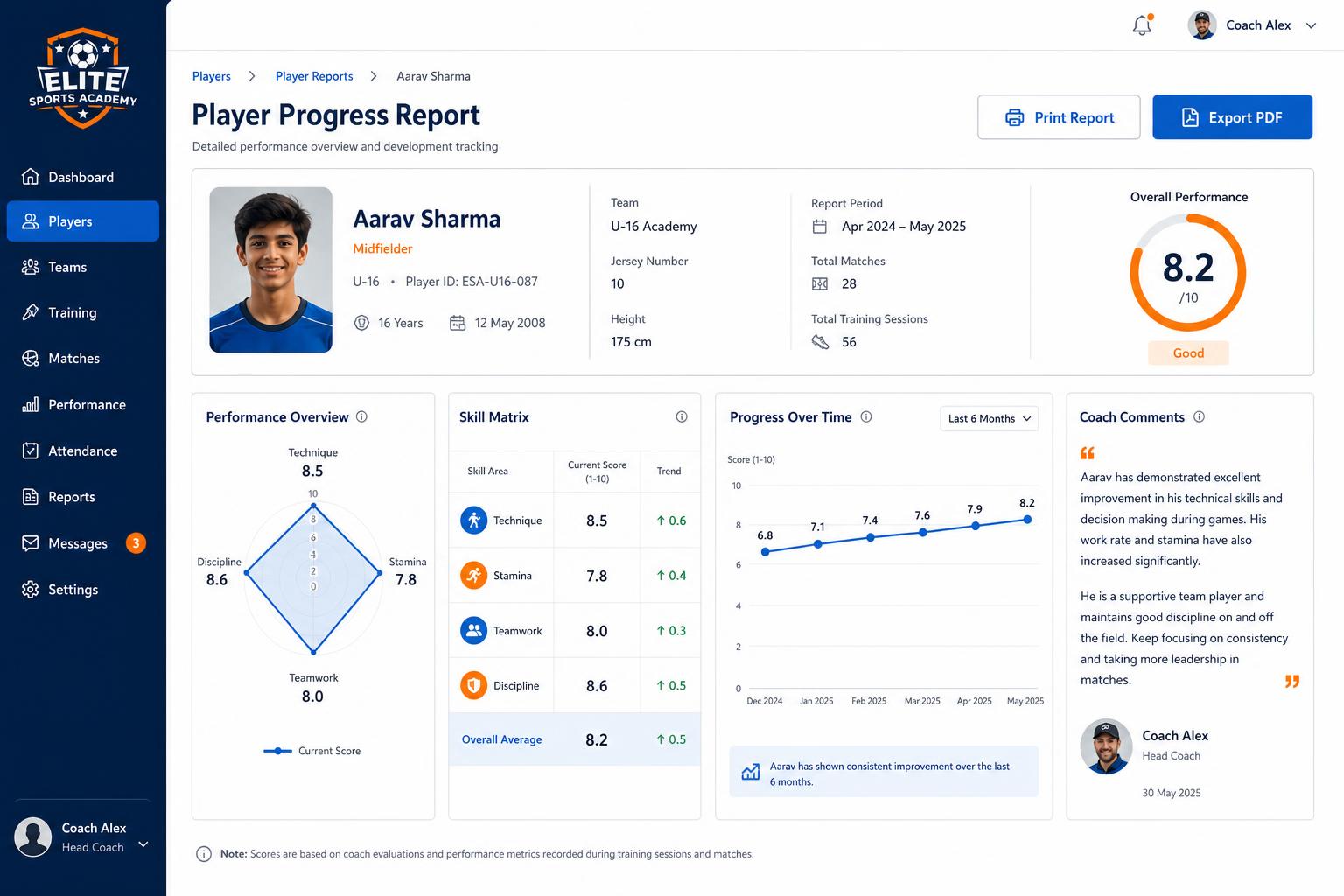Click the Reports document icon in sidebar

(x=31, y=497)
